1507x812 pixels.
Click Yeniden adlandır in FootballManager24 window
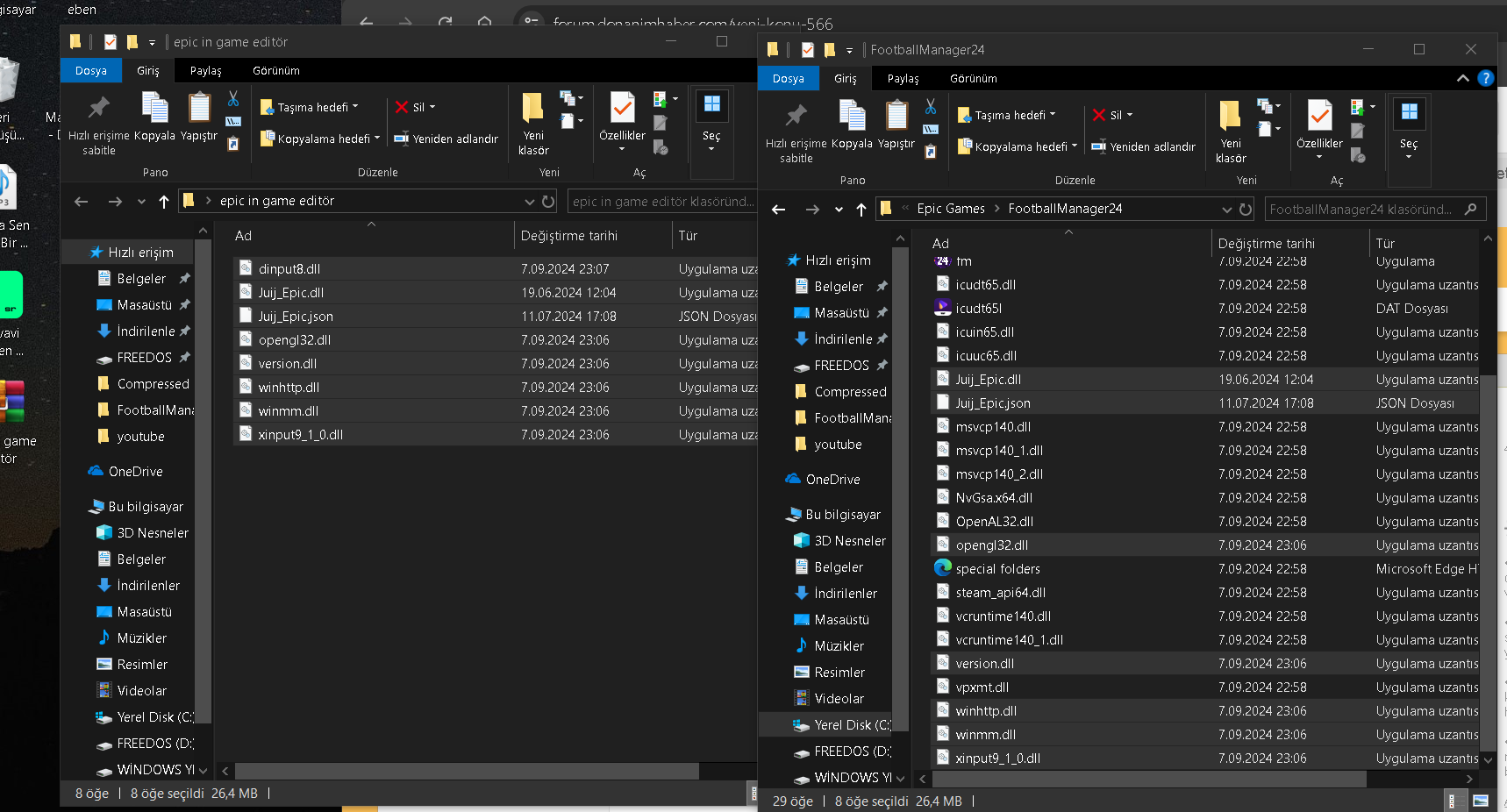click(1143, 146)
